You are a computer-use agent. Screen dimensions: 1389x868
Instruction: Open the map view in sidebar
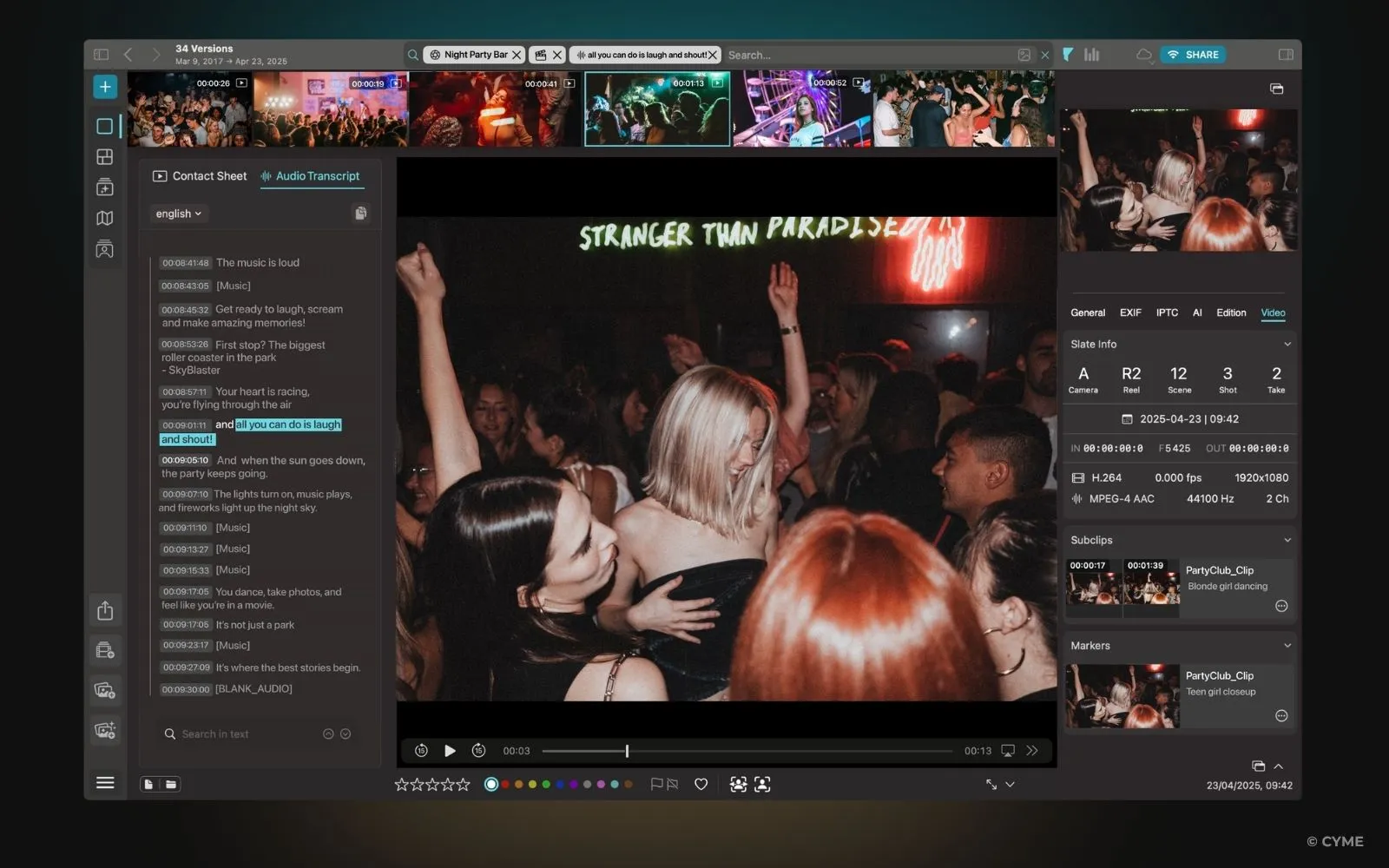click(105, 218)
